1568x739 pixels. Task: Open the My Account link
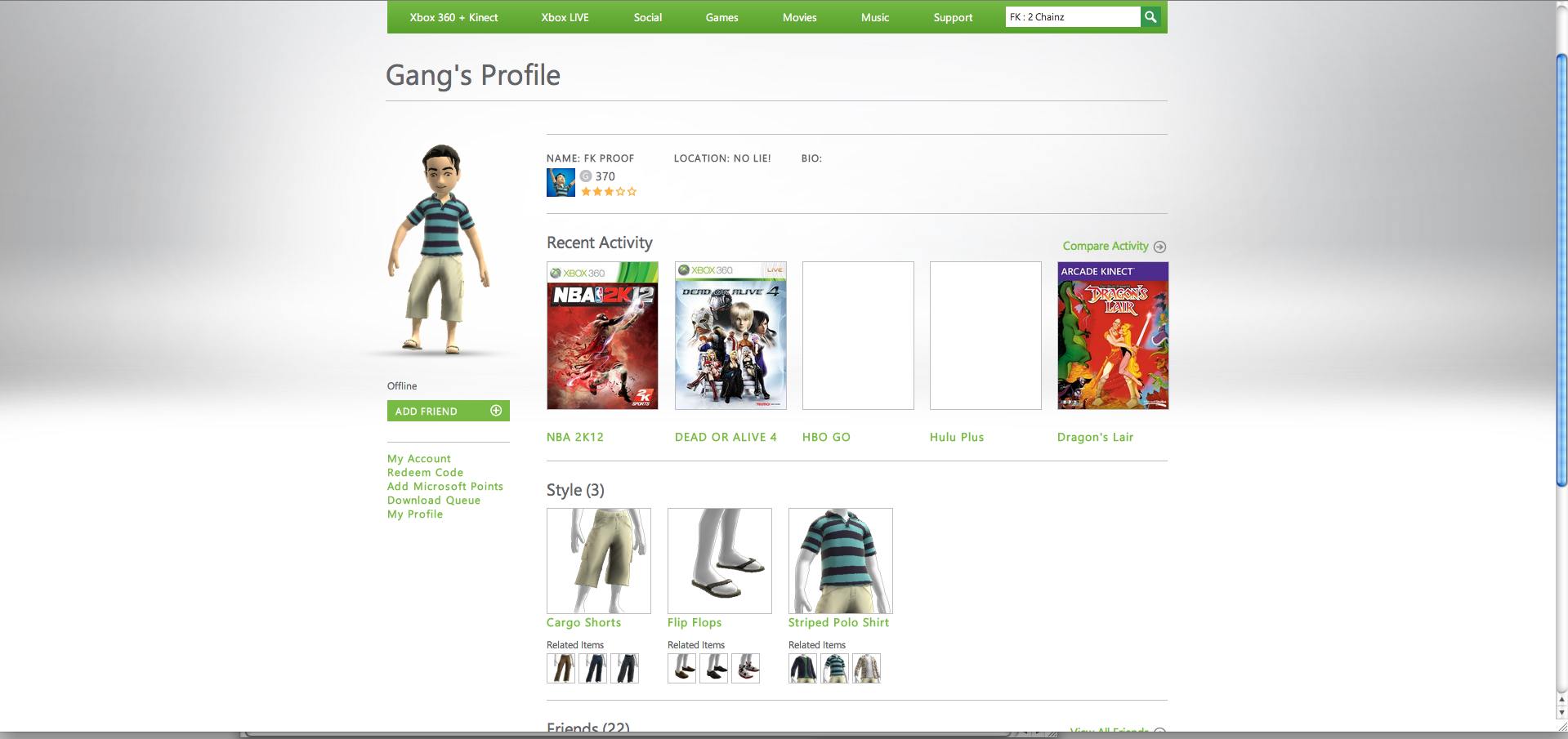(419, 459)
